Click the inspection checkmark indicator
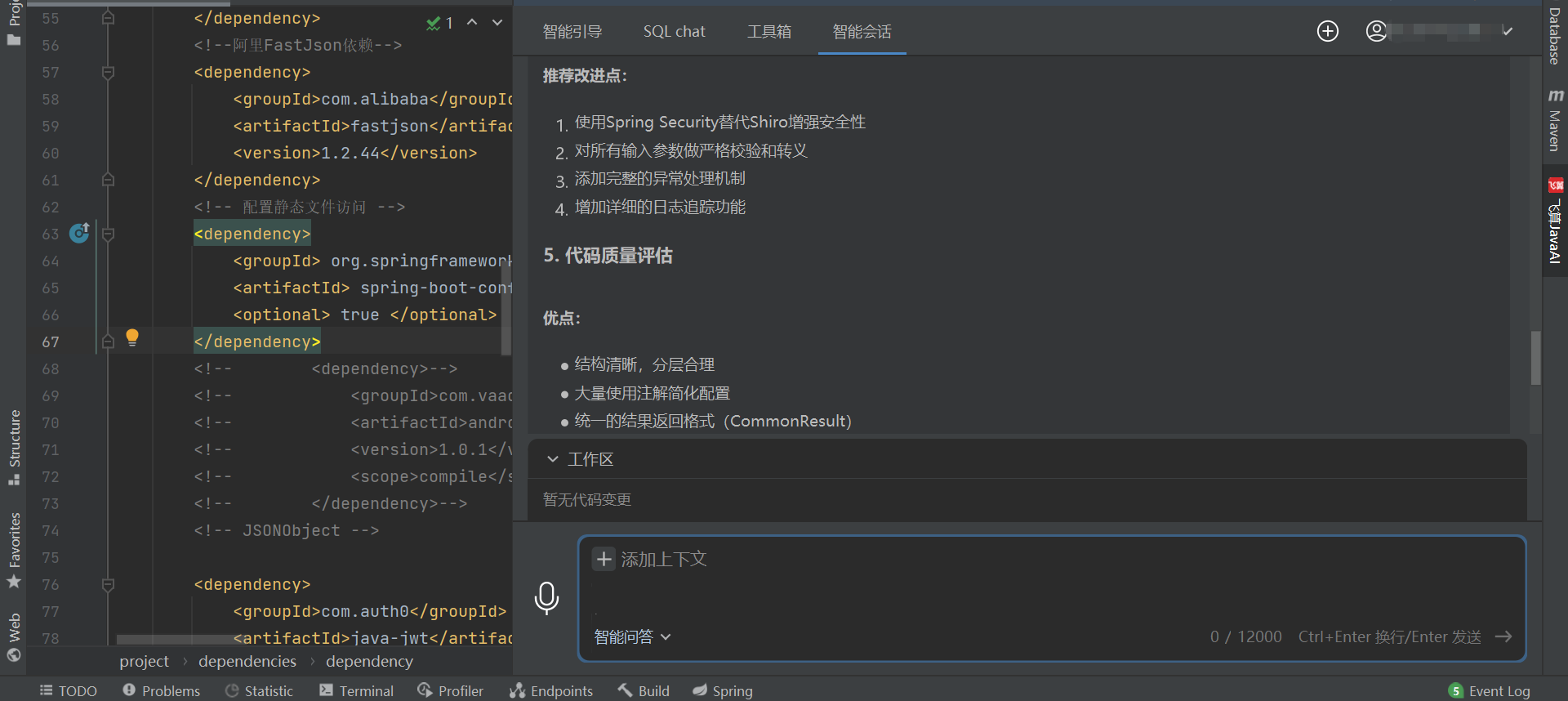 [x=439, y=23]
